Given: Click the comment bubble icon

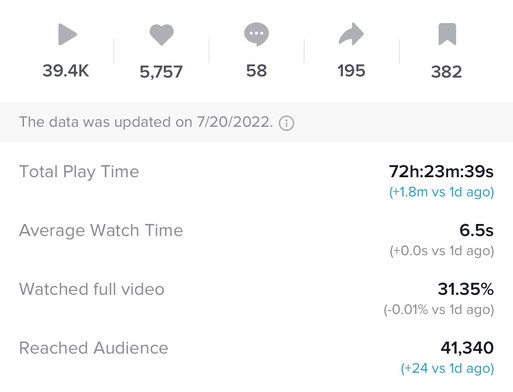Looking at the screenshot, I should [x=256, y=34].
